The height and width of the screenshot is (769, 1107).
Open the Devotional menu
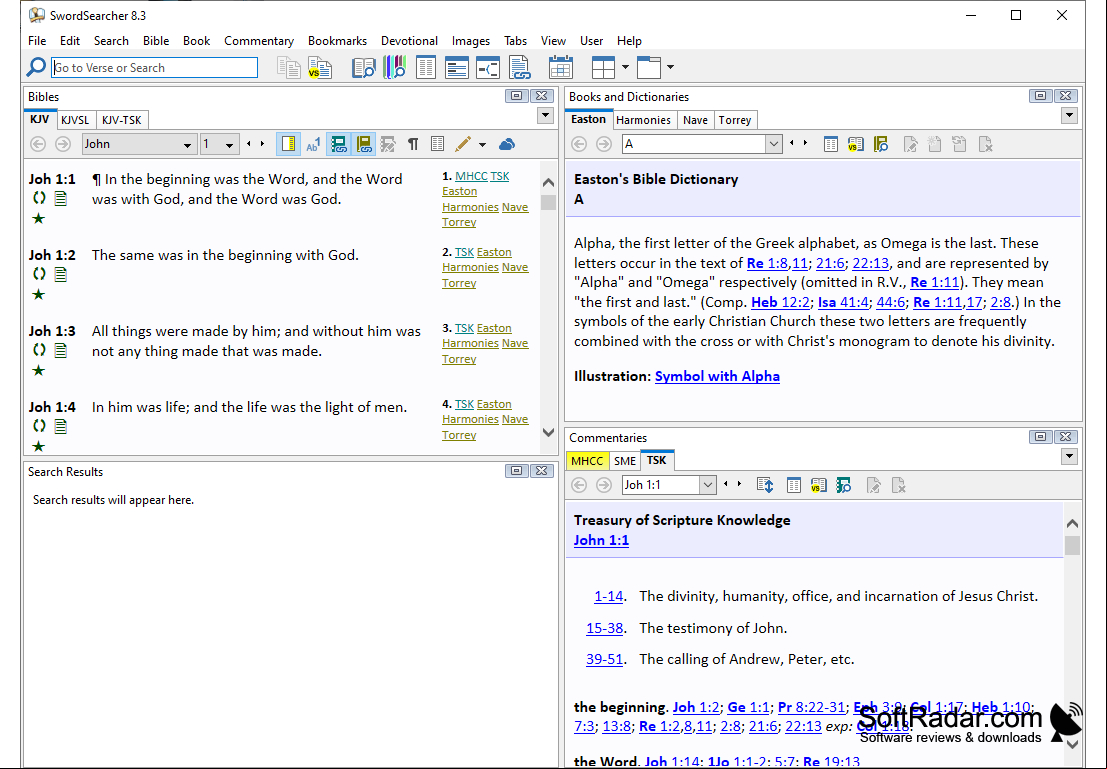click(x=409, y=41)
